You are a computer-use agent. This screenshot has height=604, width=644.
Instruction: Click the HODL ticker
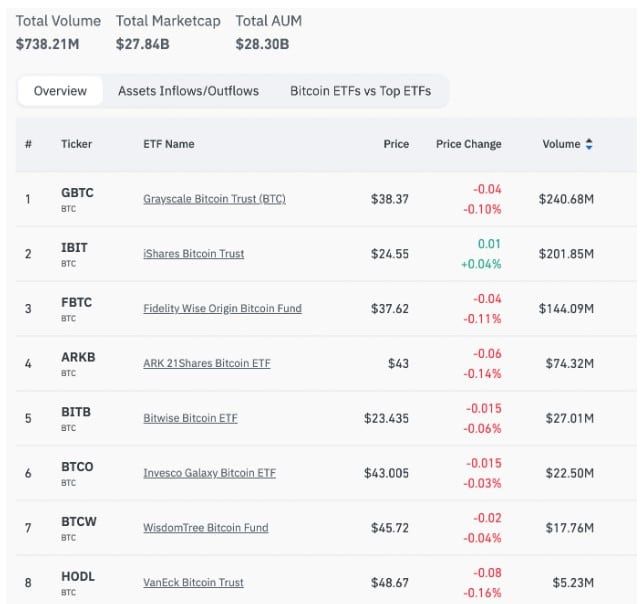(x=78, y=576)
